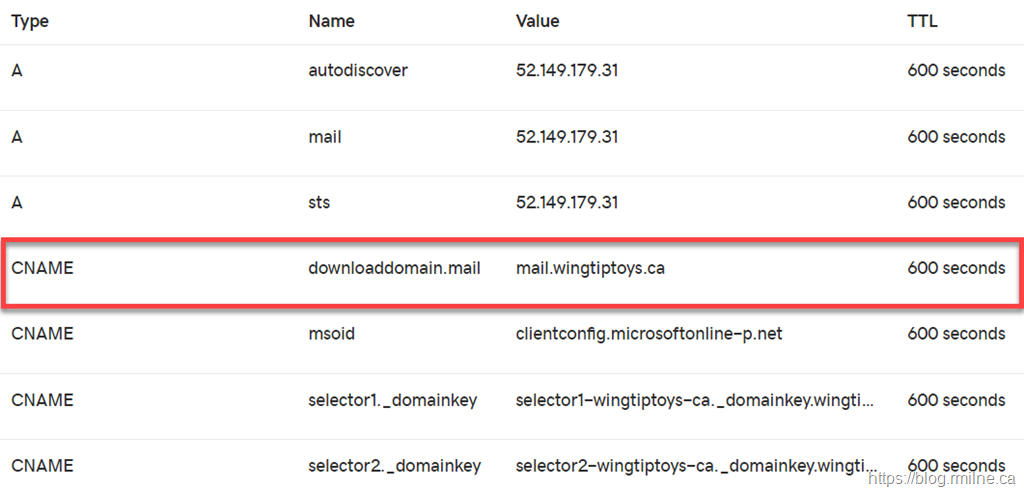The image size is (1024, 489).
Task: Open the blog.rmilne.ca watermark link
Action: [x=942, y=478]
